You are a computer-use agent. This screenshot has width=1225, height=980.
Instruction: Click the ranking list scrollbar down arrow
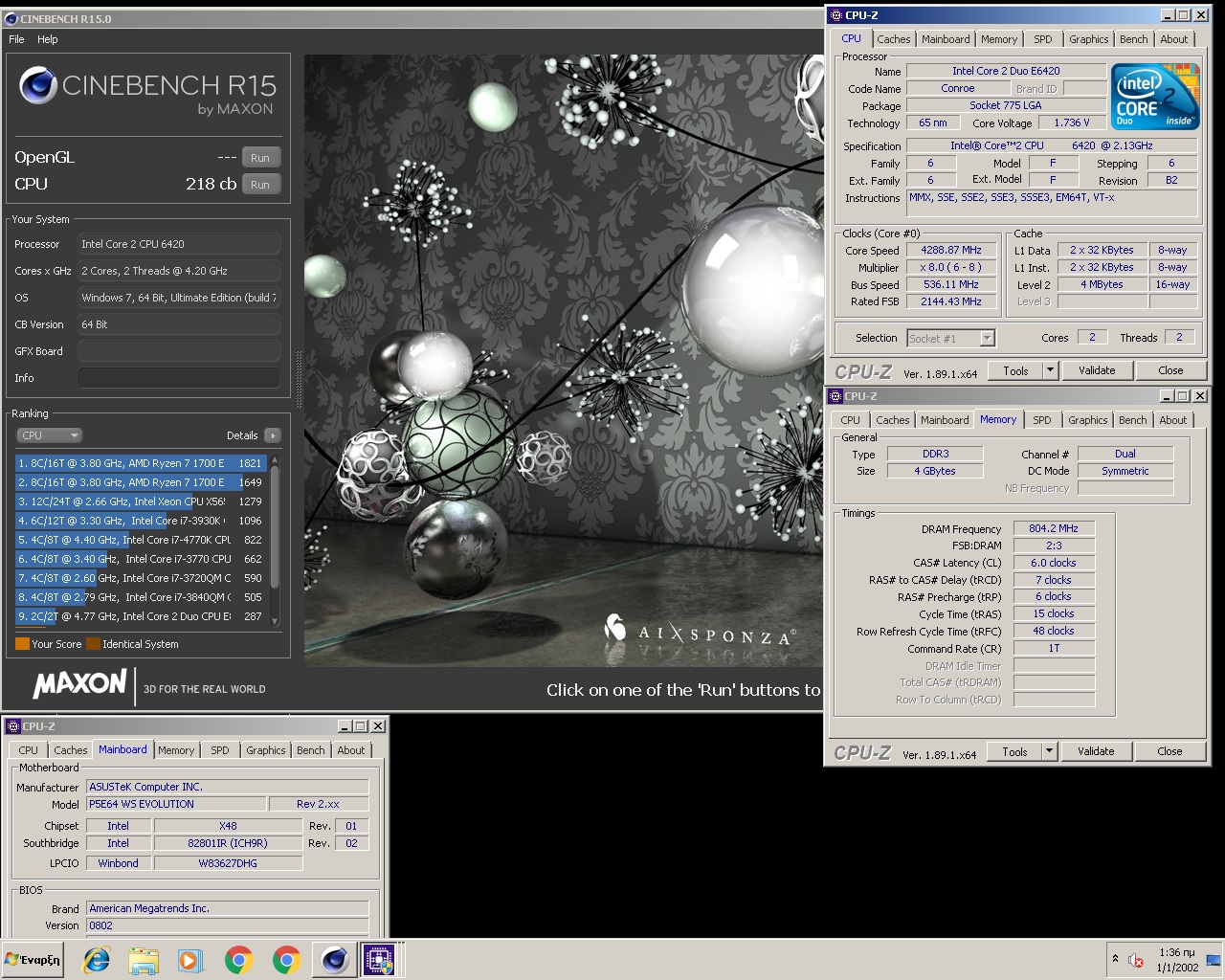click(275, 621)
